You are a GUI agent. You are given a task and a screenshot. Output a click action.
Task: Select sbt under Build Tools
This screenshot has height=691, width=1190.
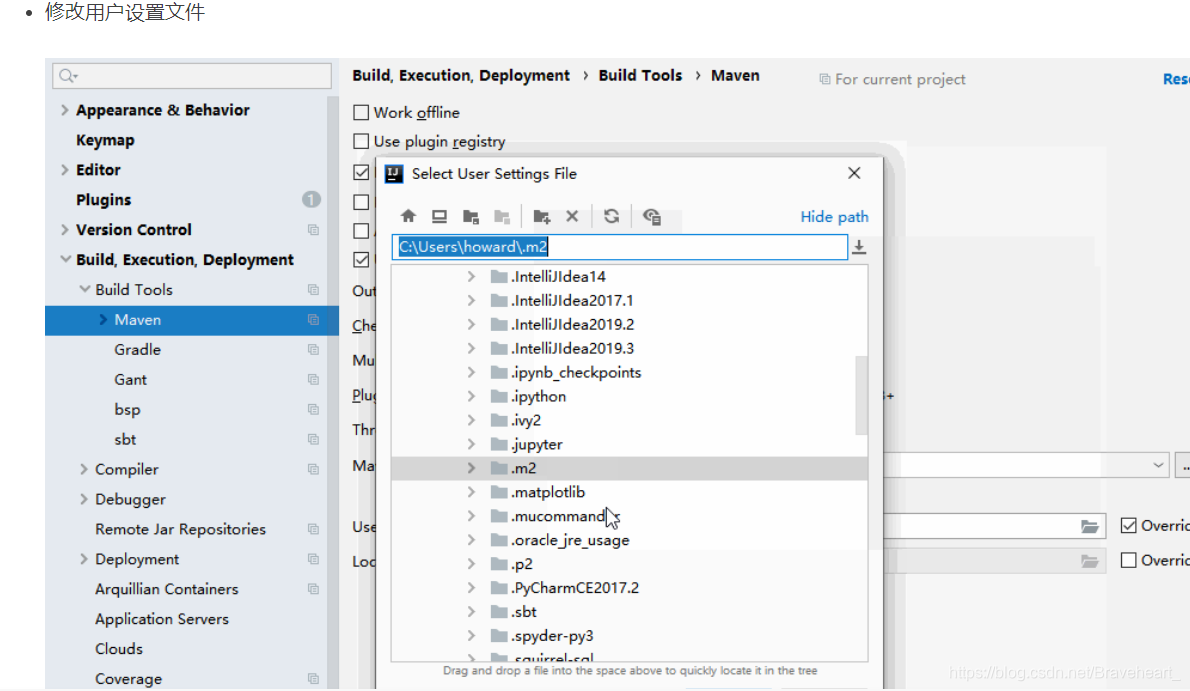pyautogui.click(x=125, y=440)
